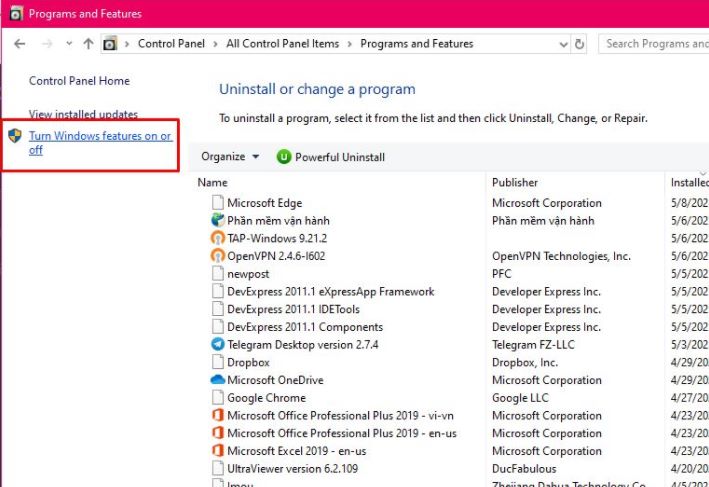This screenshot has width=709, height=487.
Task: Select UltraViewer version 6.2.109 entry
Action: (x=292, y=469)
